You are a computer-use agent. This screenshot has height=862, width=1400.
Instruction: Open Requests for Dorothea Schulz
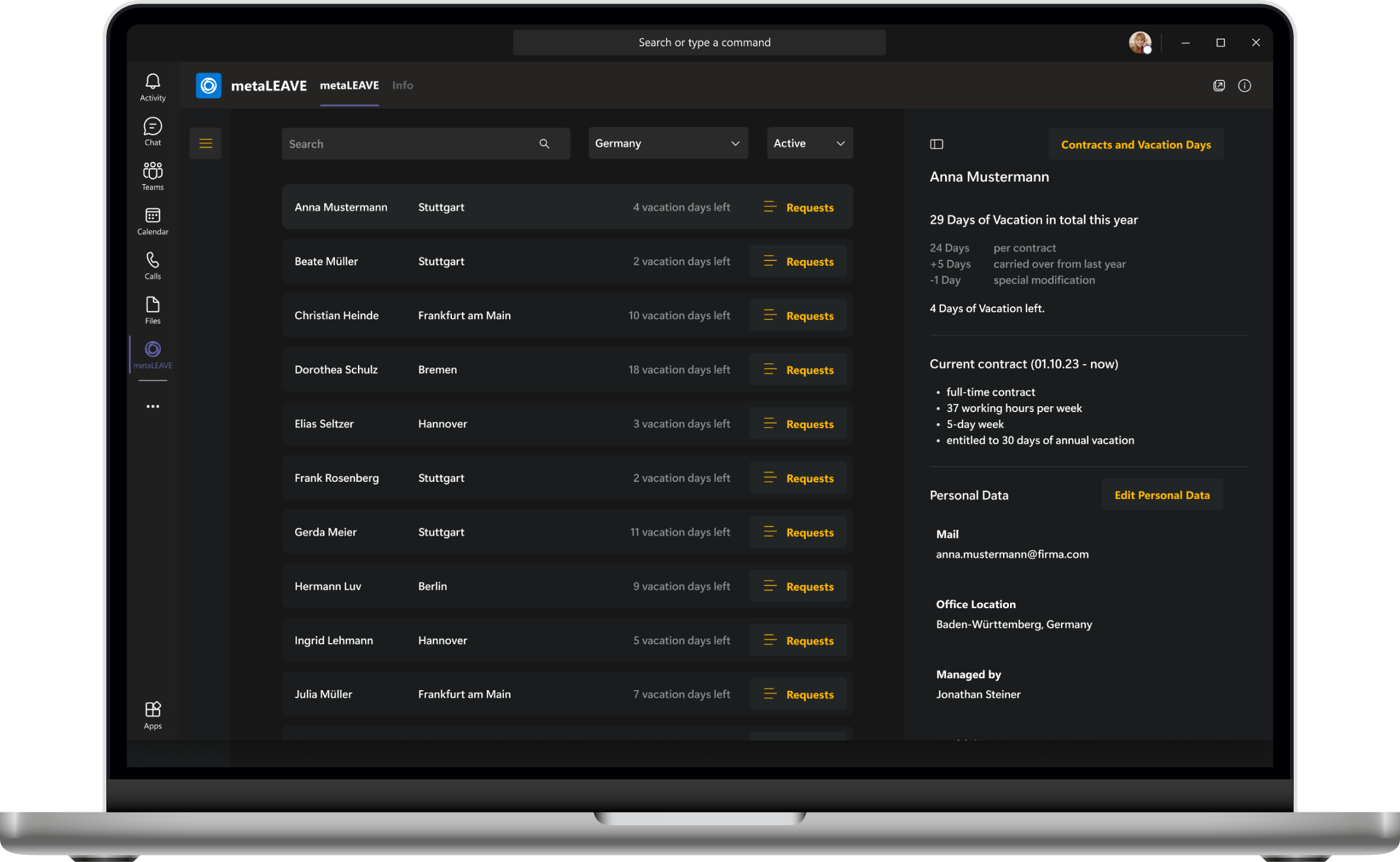tap(798, 370)
